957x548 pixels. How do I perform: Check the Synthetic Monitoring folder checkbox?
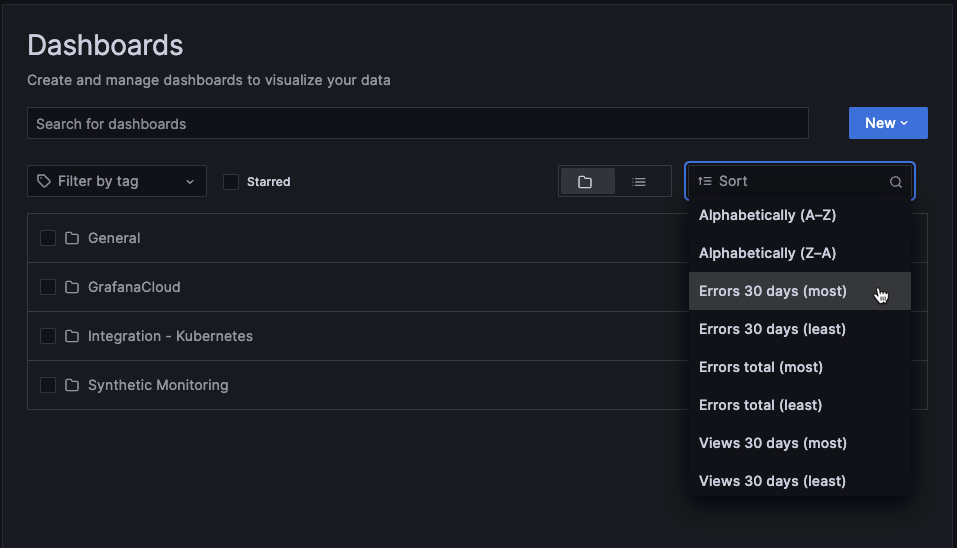pos(48,385)
